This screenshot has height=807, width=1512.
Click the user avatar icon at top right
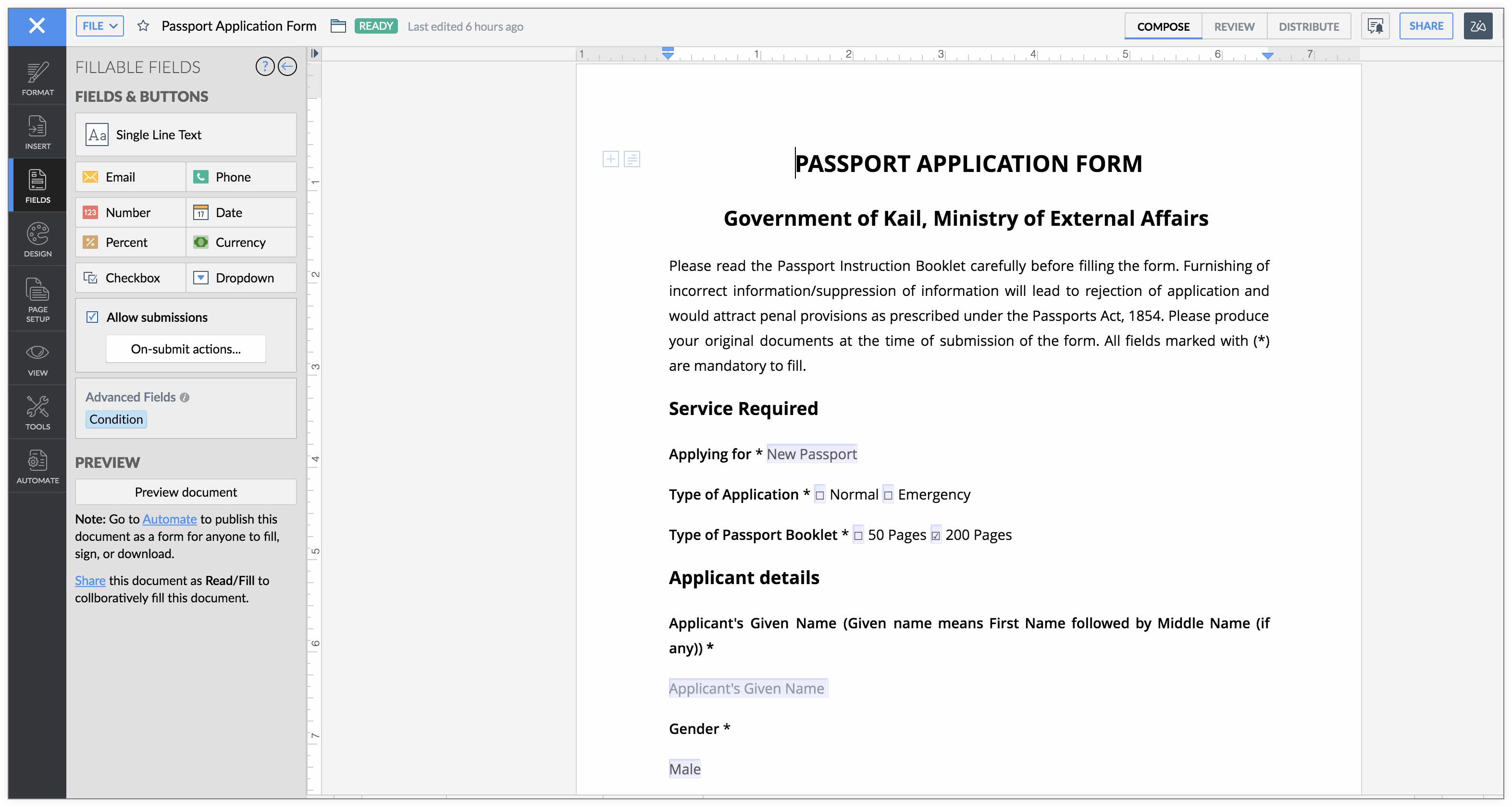pyautogui.click(x=1477, y=26)
